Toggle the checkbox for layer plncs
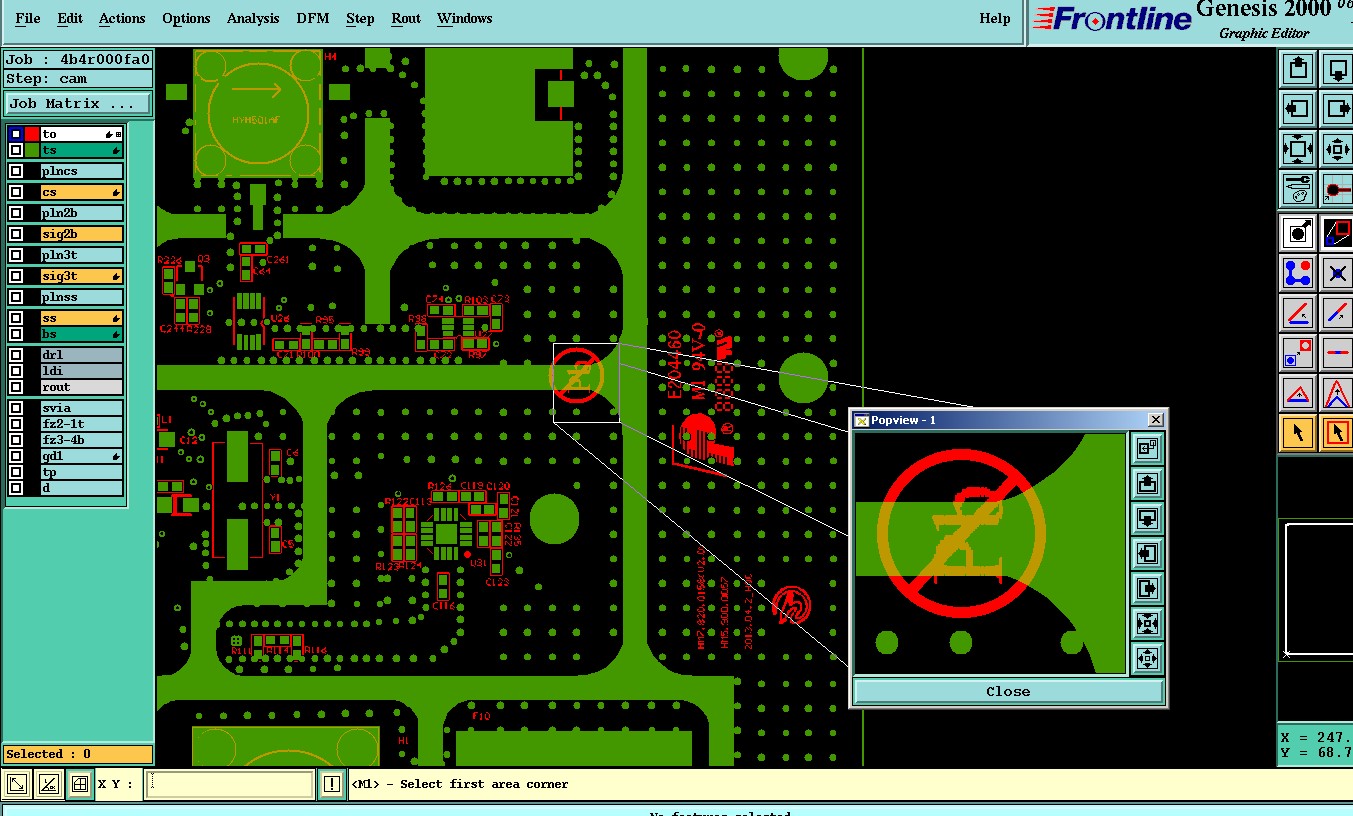This screenshot has height=816, width=1353. [x=16, y=171]
